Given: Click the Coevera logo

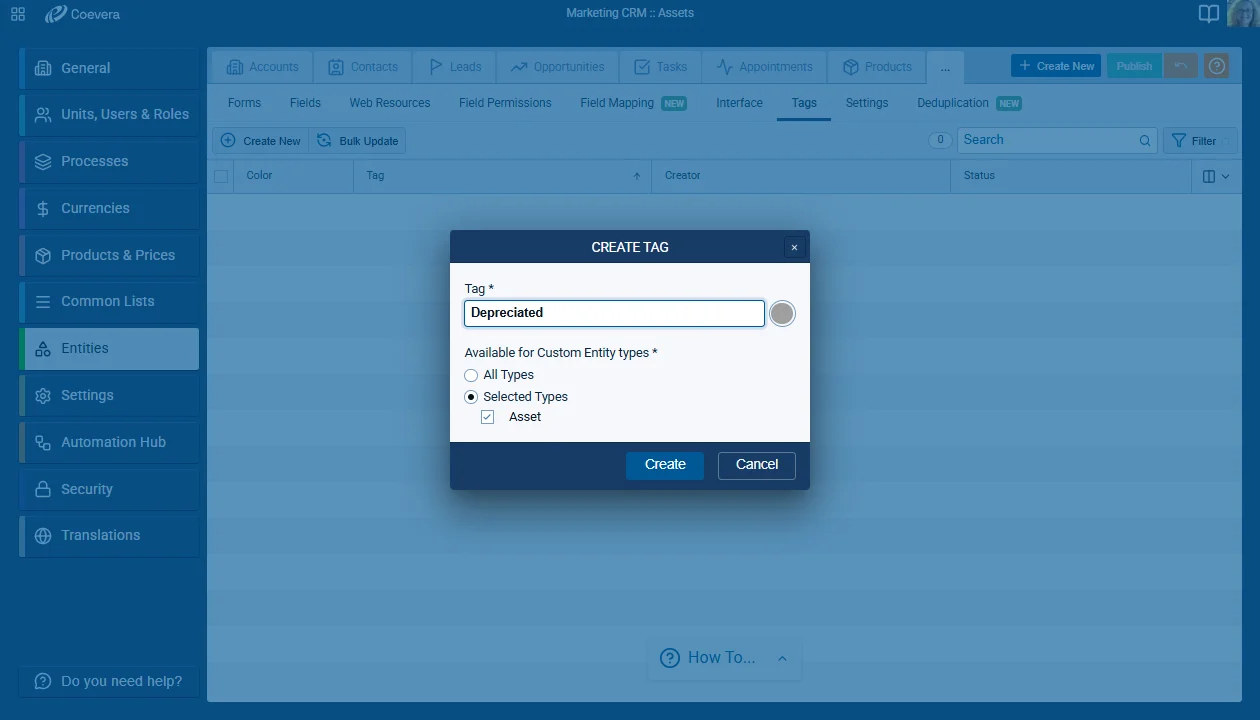Looking at the screenshot, I should click(85, 14).
